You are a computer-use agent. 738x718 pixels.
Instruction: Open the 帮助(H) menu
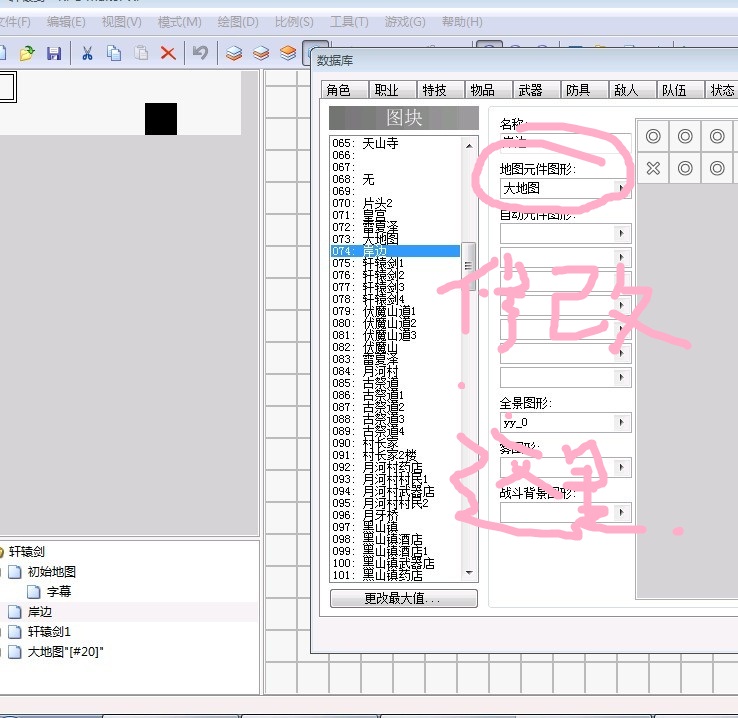[x=462, y=22]
